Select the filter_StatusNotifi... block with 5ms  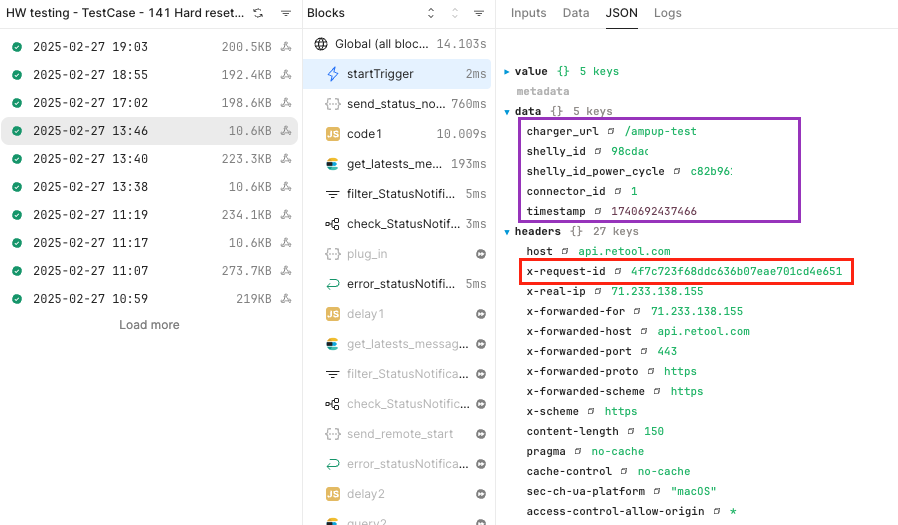pyautogui.click(x=399, y=194)
